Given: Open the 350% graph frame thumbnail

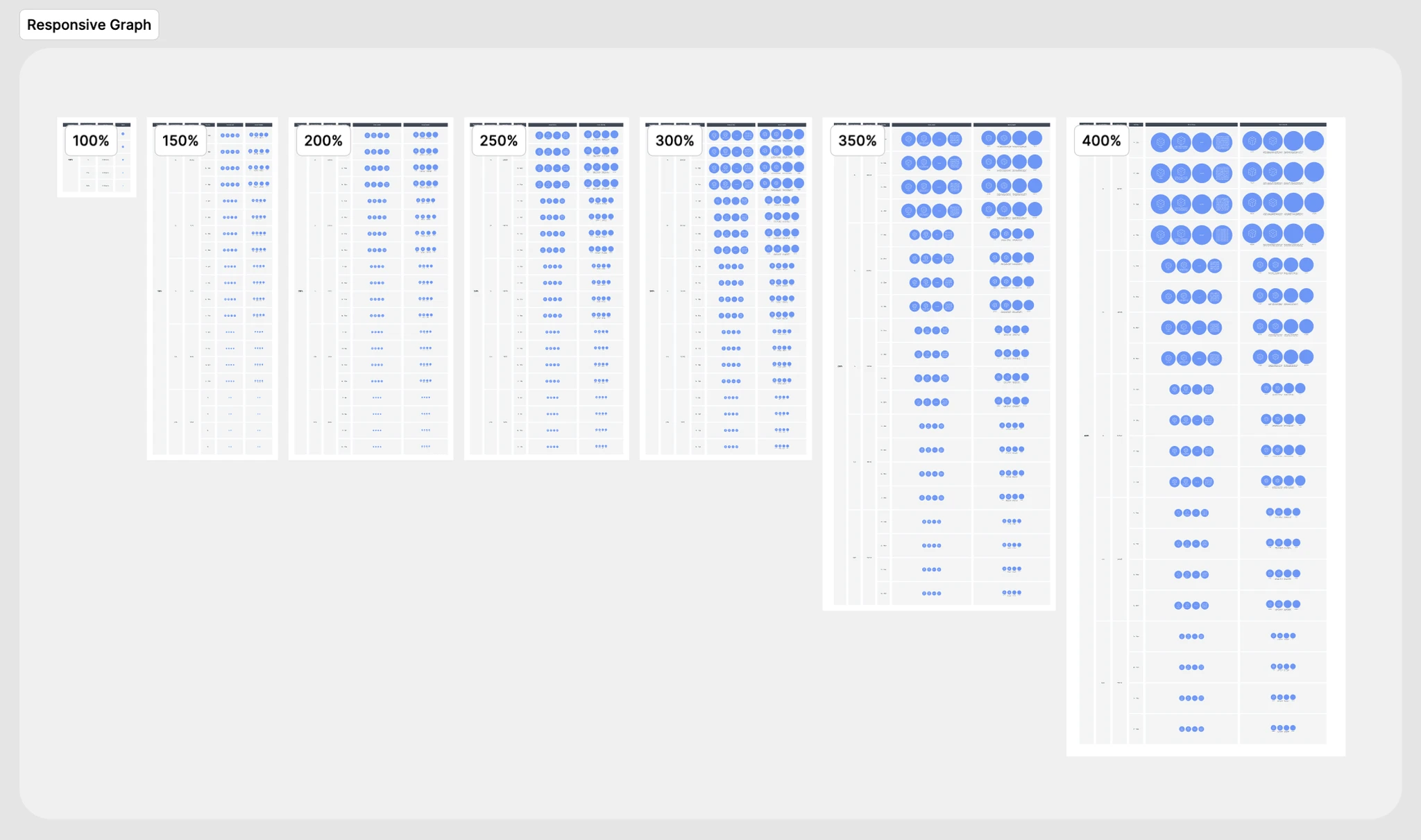Looking at the screenshot, I should pyautogui.click(x=939, y=364).
